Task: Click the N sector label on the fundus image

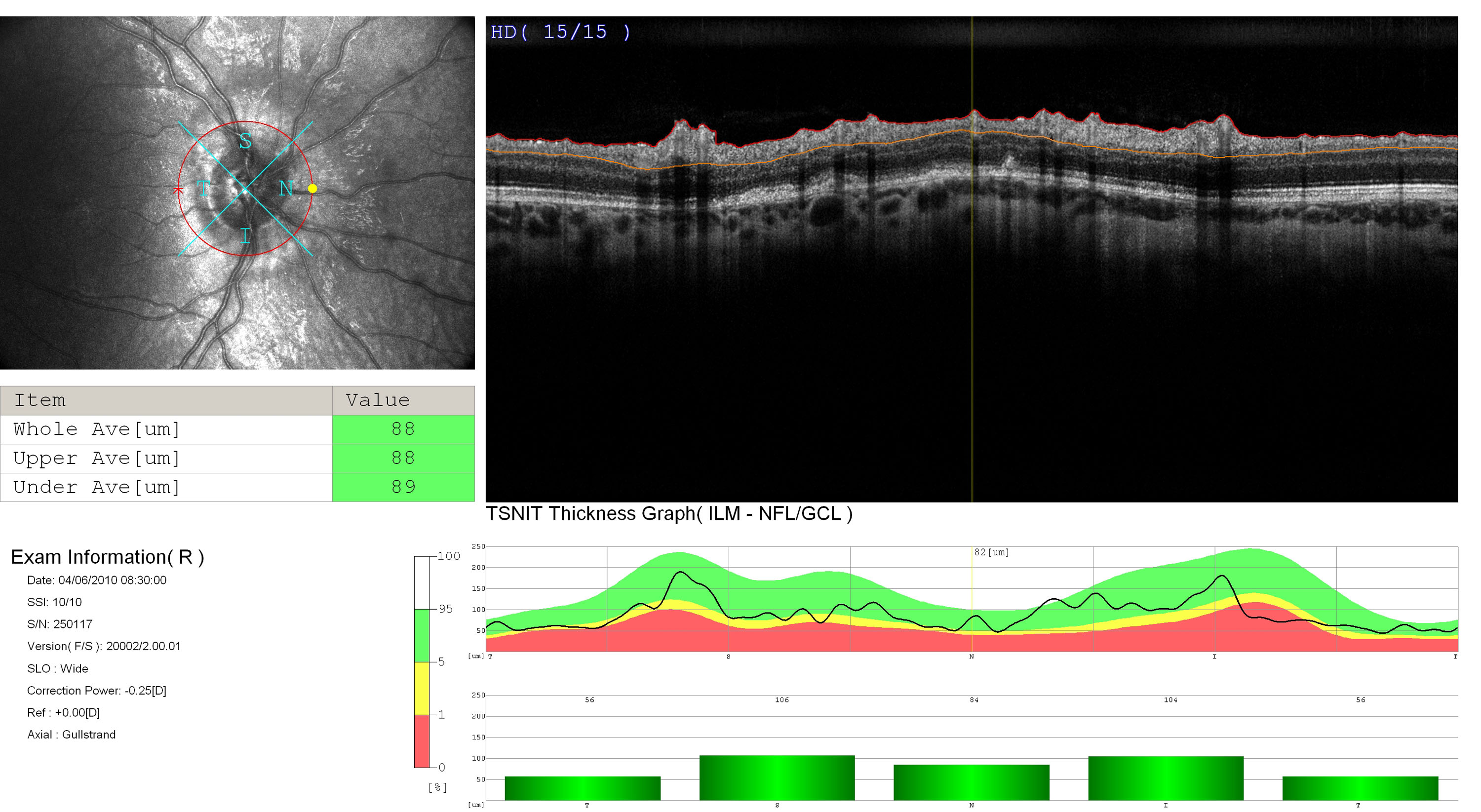Action: tap(286, 188)
